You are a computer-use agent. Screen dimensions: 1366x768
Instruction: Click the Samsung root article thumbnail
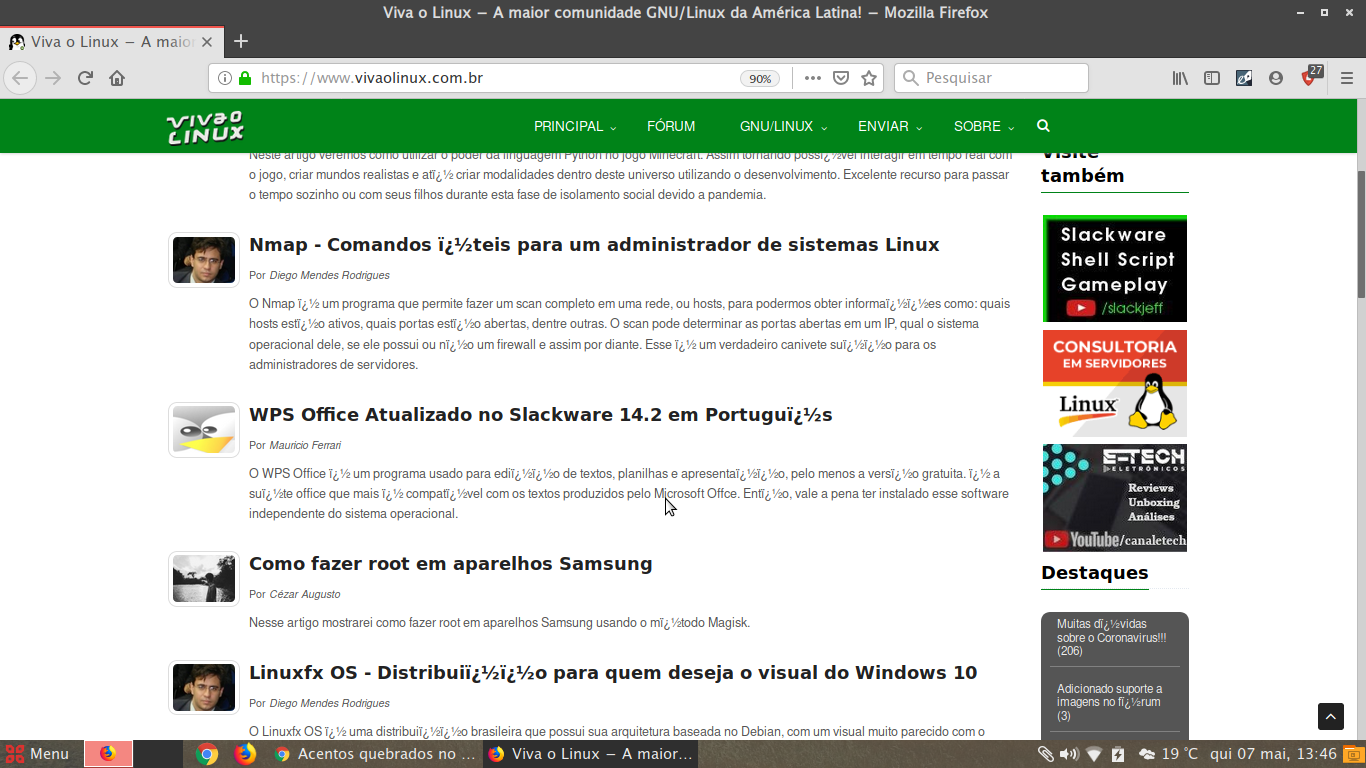coord(204,579)
